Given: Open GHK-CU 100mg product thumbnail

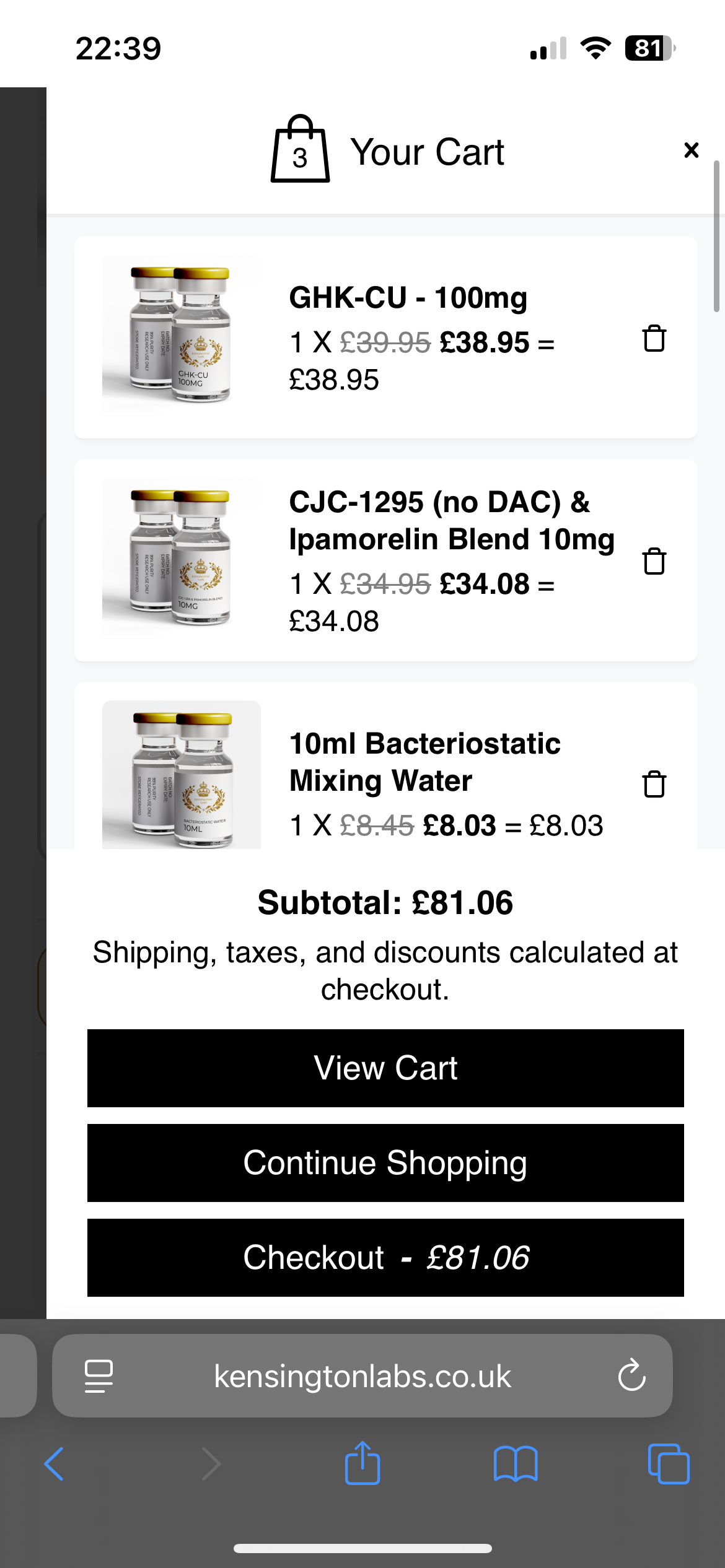Looking at the screenshot, I should tap(181, 334).
